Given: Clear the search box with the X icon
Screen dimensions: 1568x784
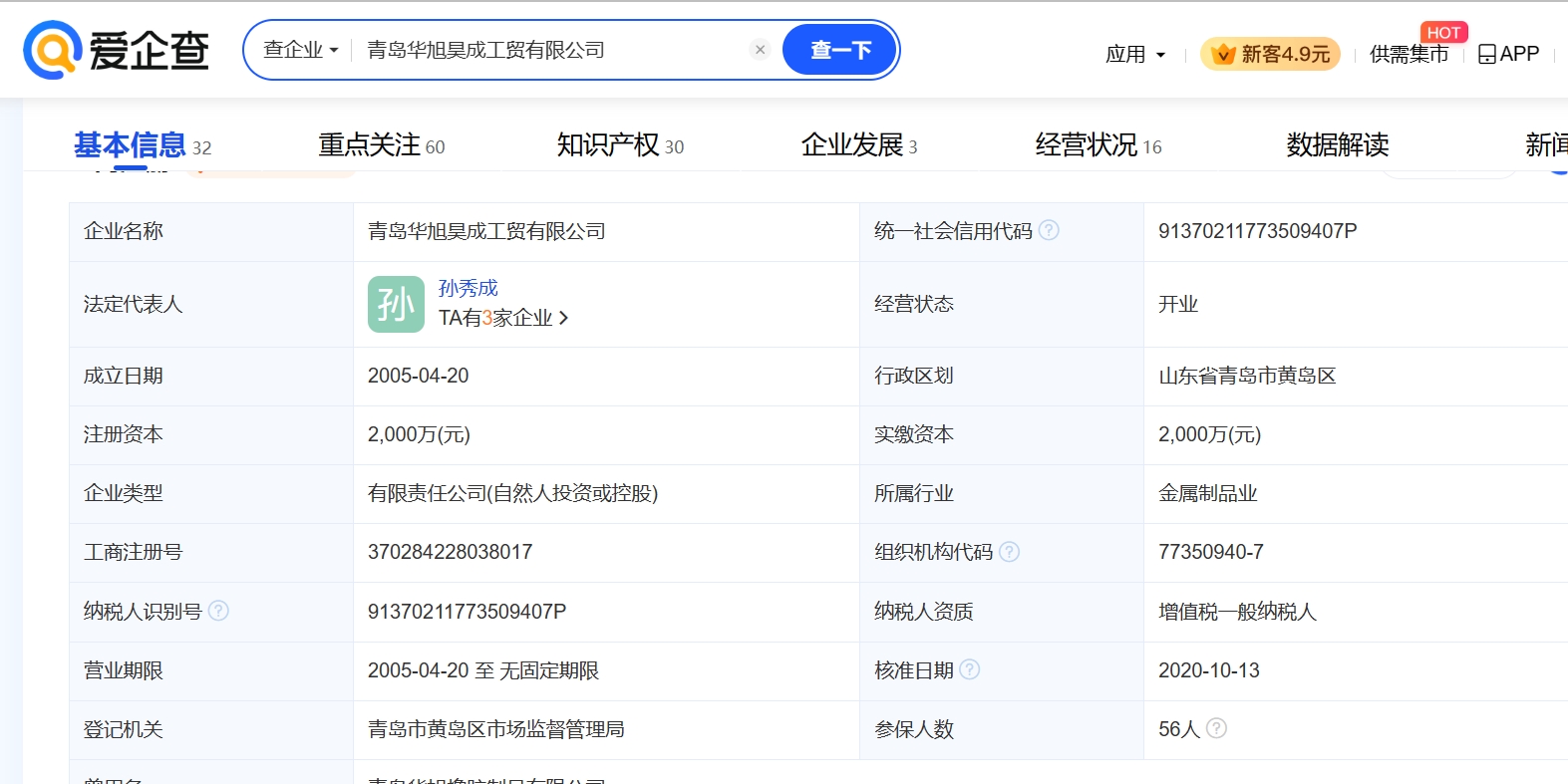Looking at the screenshot, I should tap(760, 50).
